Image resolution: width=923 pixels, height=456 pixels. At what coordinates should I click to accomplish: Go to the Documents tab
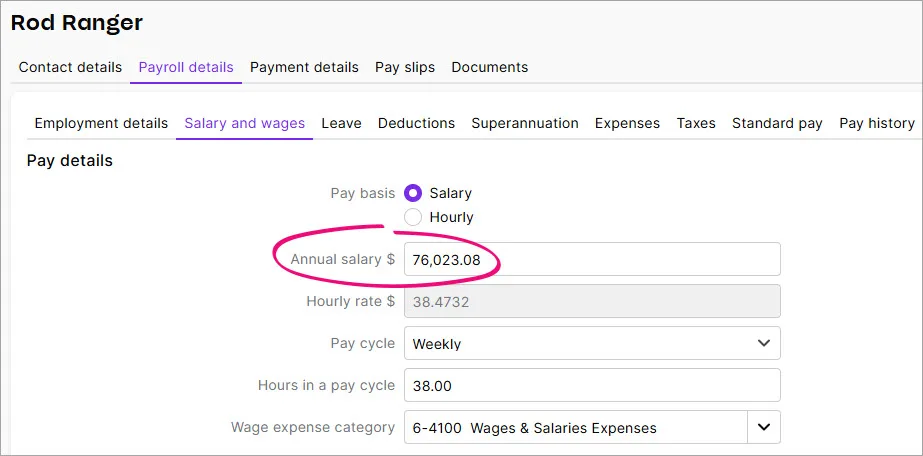point(490,67)
